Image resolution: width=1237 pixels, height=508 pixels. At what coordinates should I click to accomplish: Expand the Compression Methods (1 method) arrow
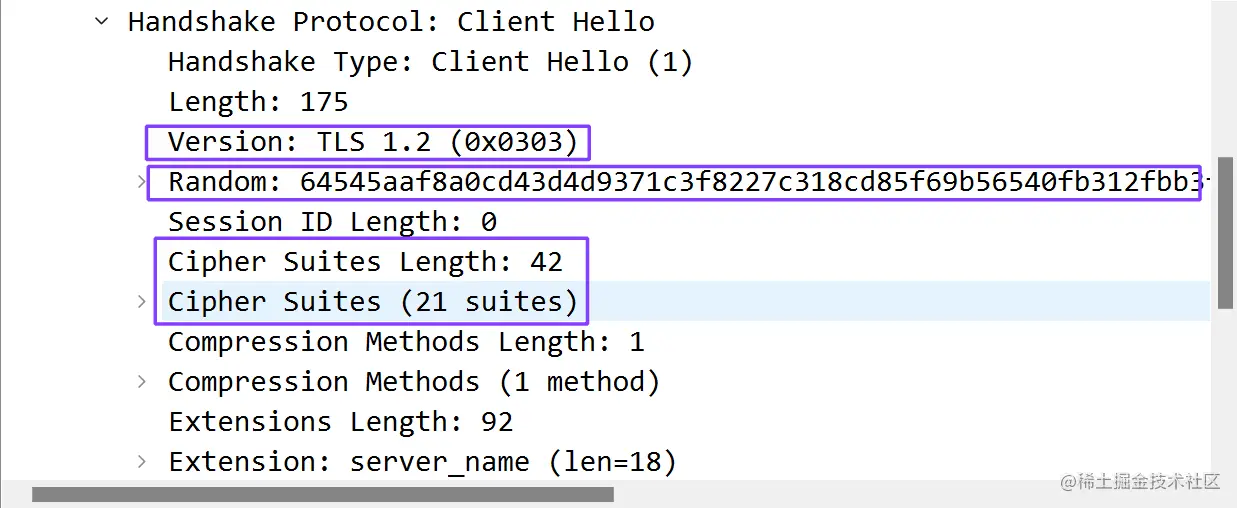pyautogui.click(x=141, y=382)
